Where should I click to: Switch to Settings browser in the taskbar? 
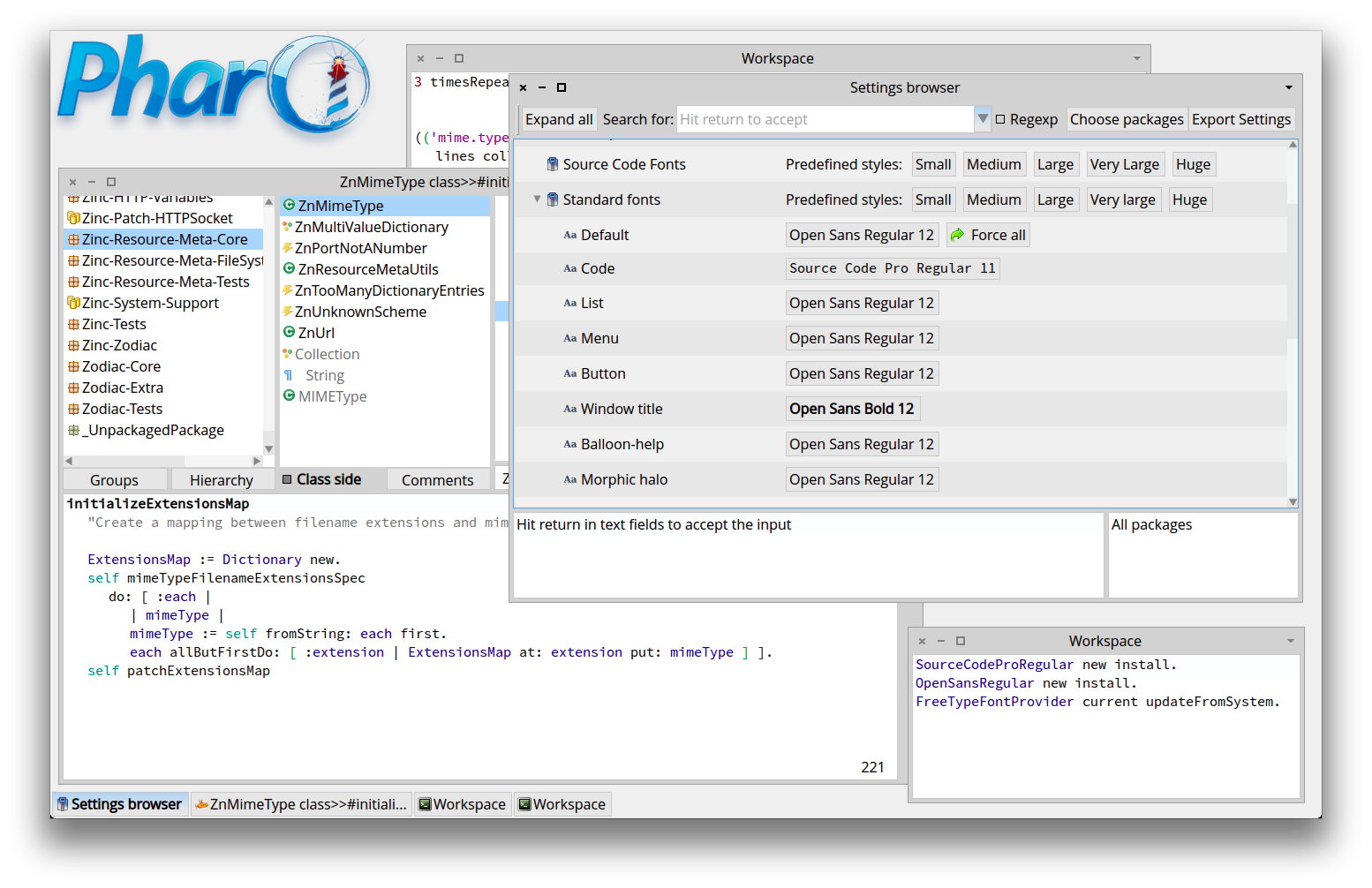[120, 804]
